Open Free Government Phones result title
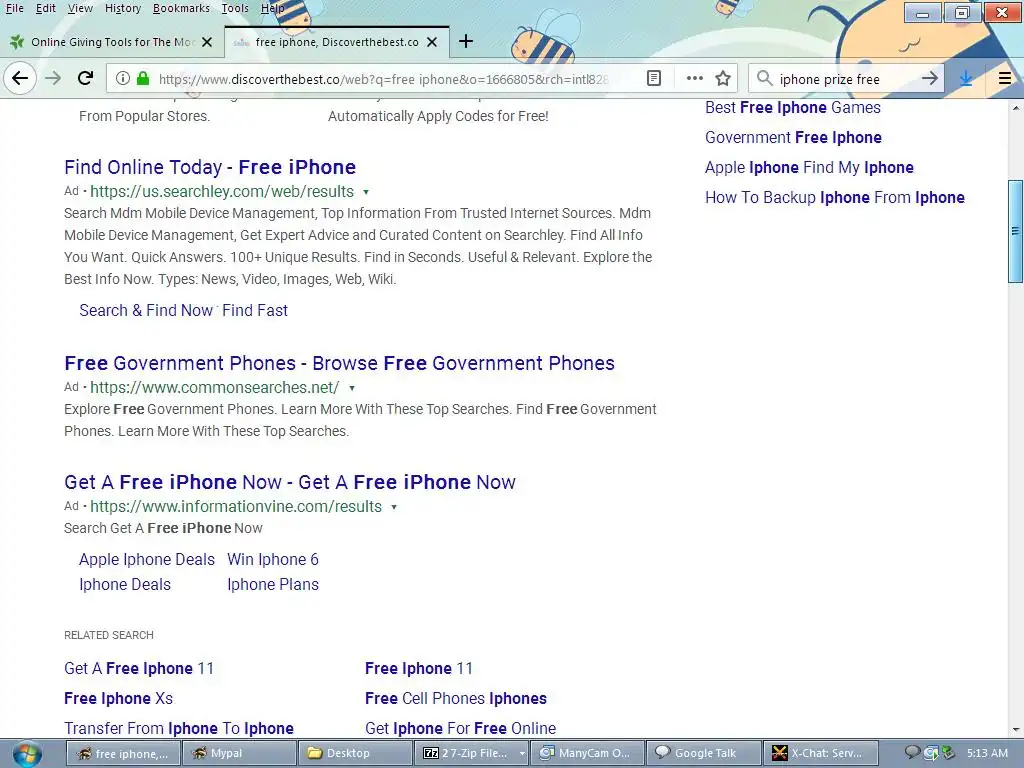The height and width of the screenshot is (768, 1024). tap(339, 363)
